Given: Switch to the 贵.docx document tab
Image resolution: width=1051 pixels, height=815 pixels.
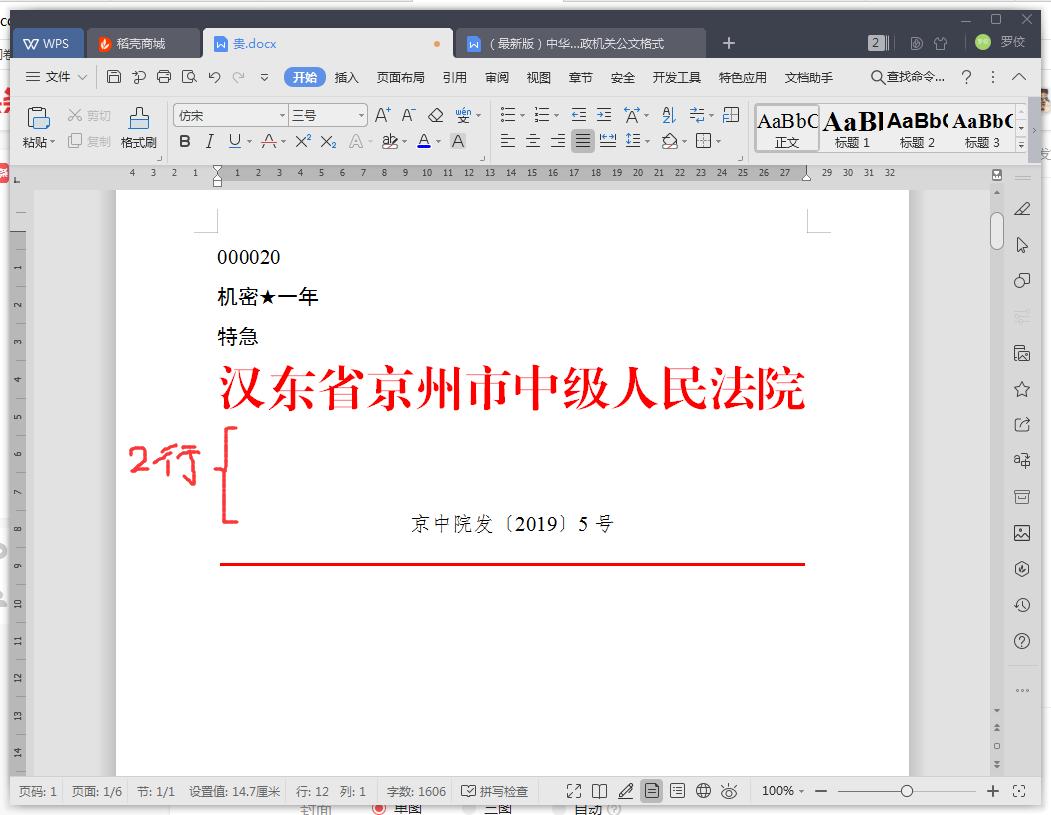Looking at the screenshot, I should click(x=257, y=43).
